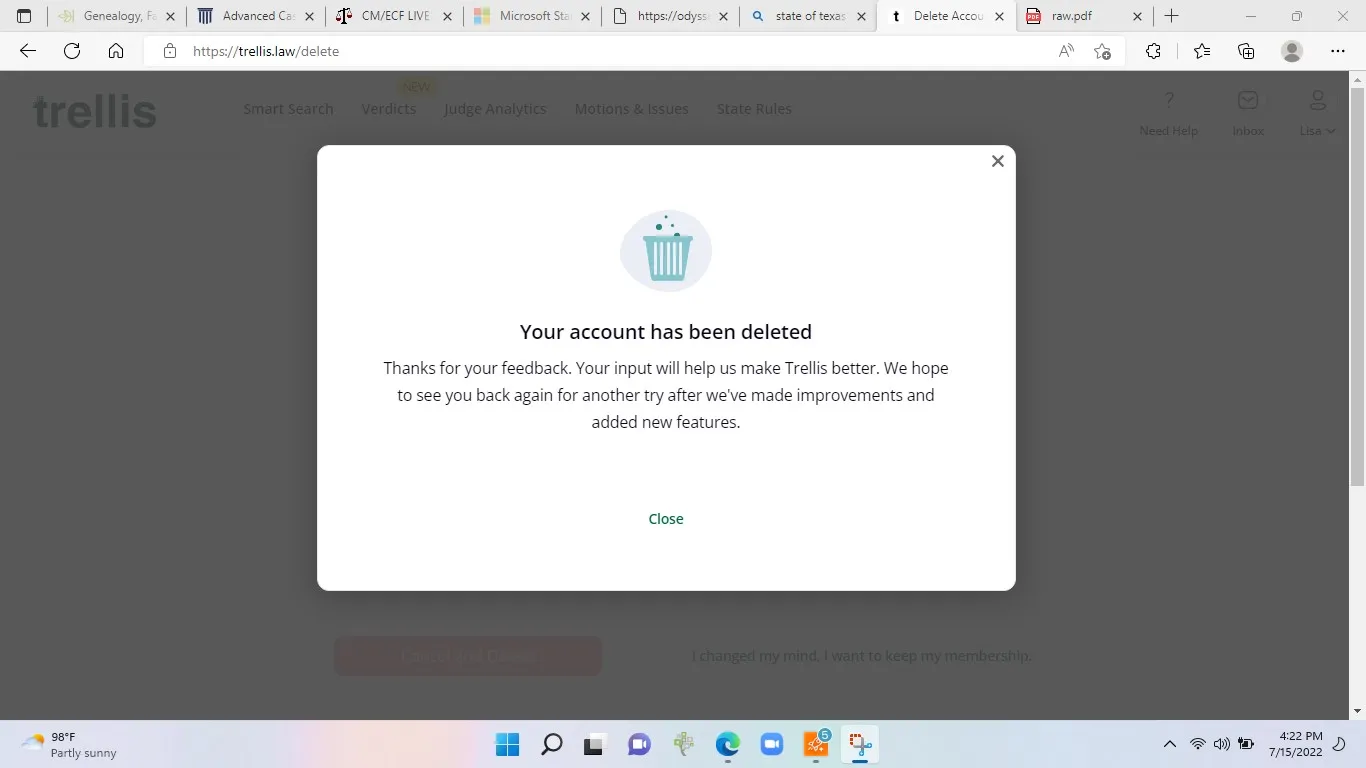Screen dimensions: 1366x768
Task: Open browser Collections panel
Action: tap(1246, 51)
